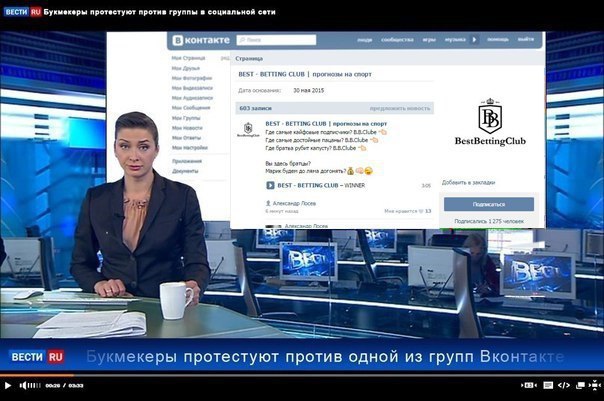Viewport: 604px width, 401px height.
Task: Open 'Мои Настройки' in the sidebar
Action: coord(190,148)
